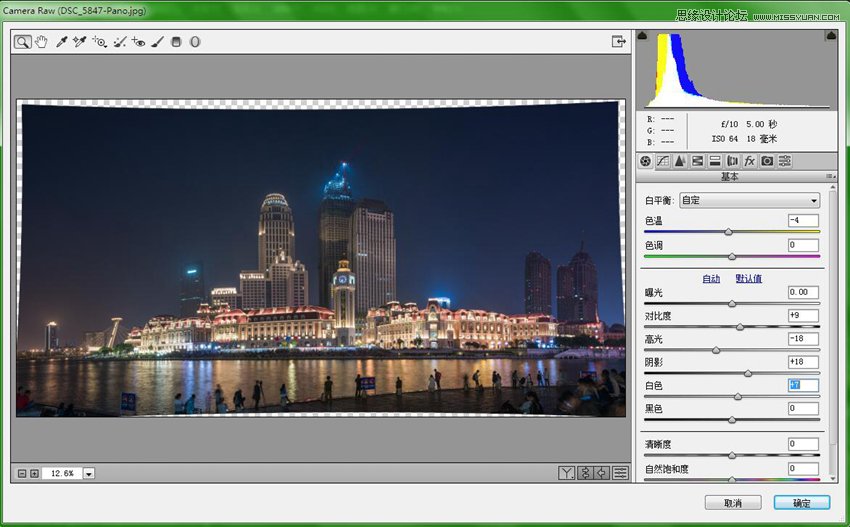Open the fx Effects panel
The height and width of the screenshot is (527, 850).
pyautogui.click(x=749, y=161)
